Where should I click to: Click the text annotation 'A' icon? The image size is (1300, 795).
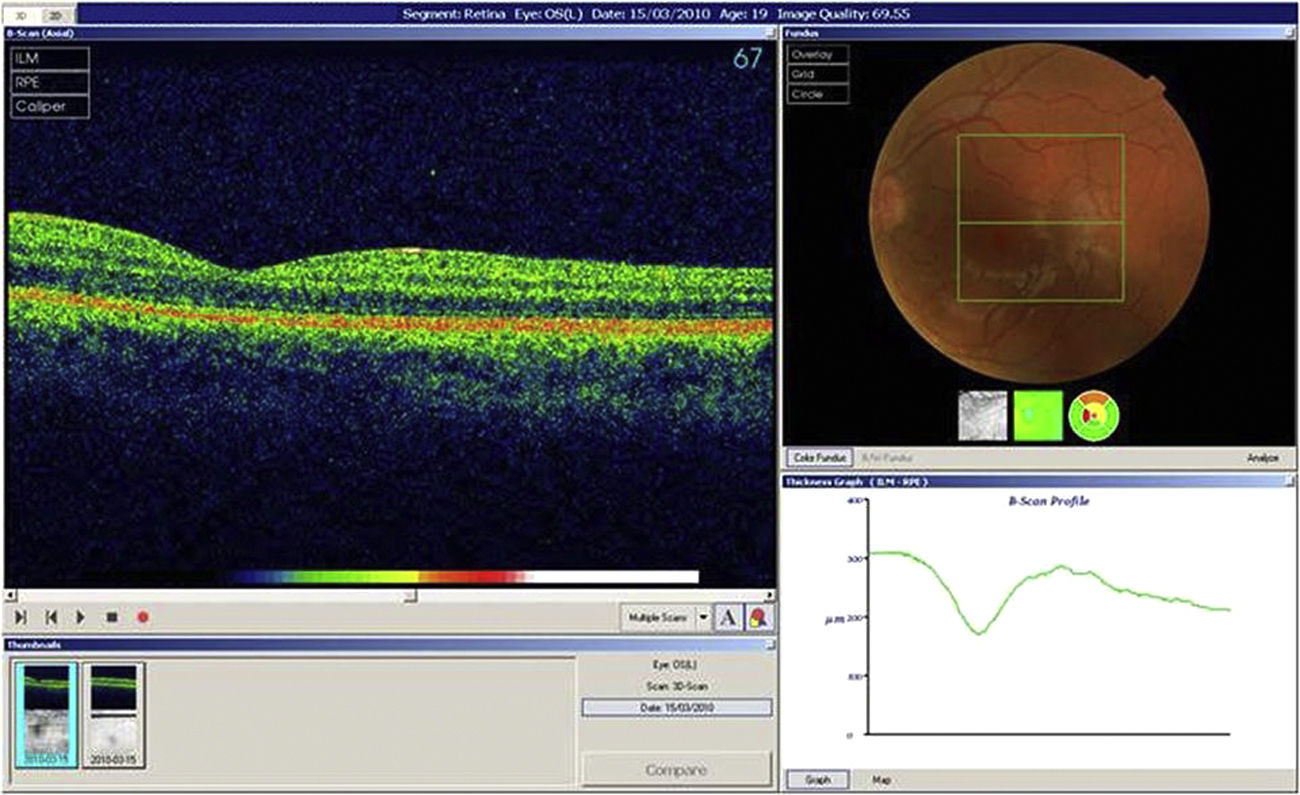[x=729, y=618]
